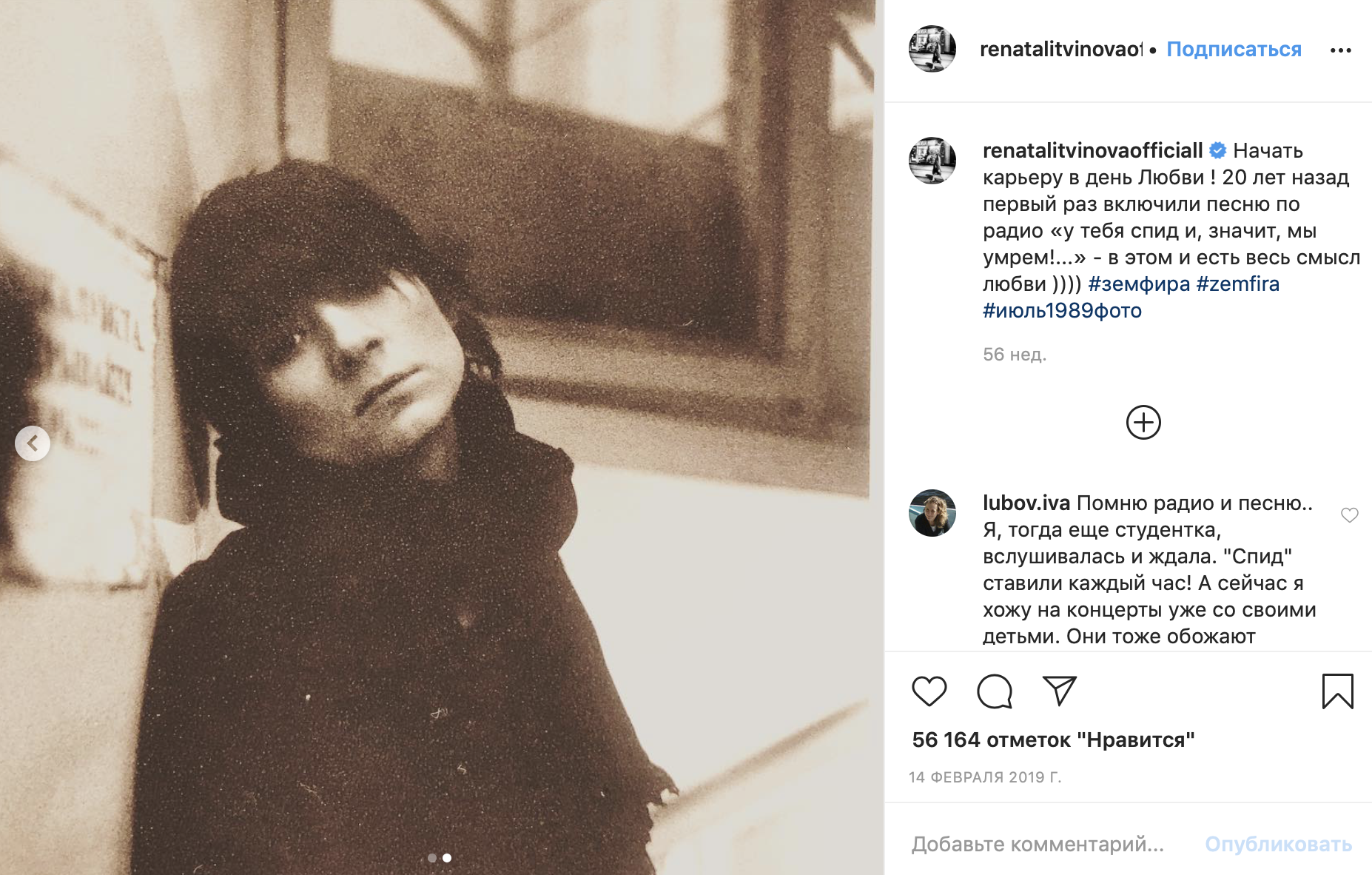Load more comments with plus circle

pyautogui.click(x=1143, y=423)
